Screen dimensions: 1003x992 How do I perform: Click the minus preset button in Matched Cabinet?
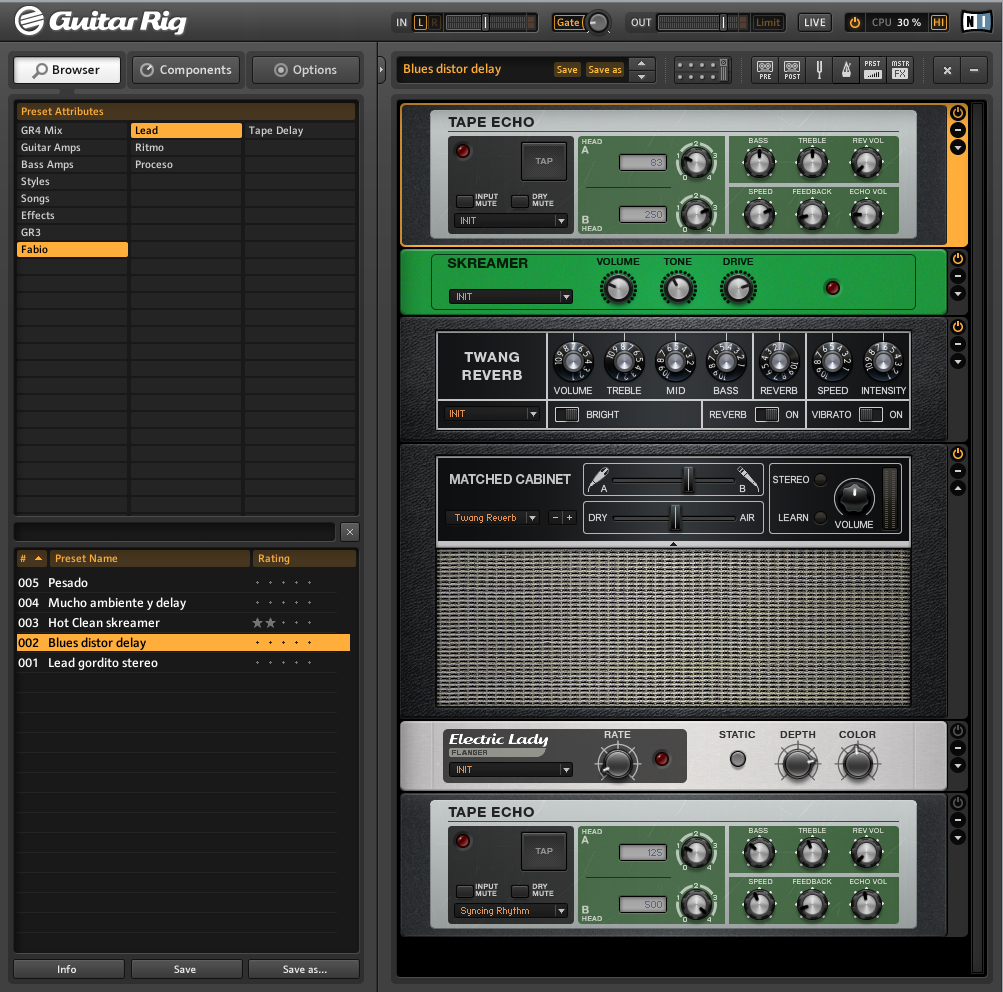click(x=555, y=517)
